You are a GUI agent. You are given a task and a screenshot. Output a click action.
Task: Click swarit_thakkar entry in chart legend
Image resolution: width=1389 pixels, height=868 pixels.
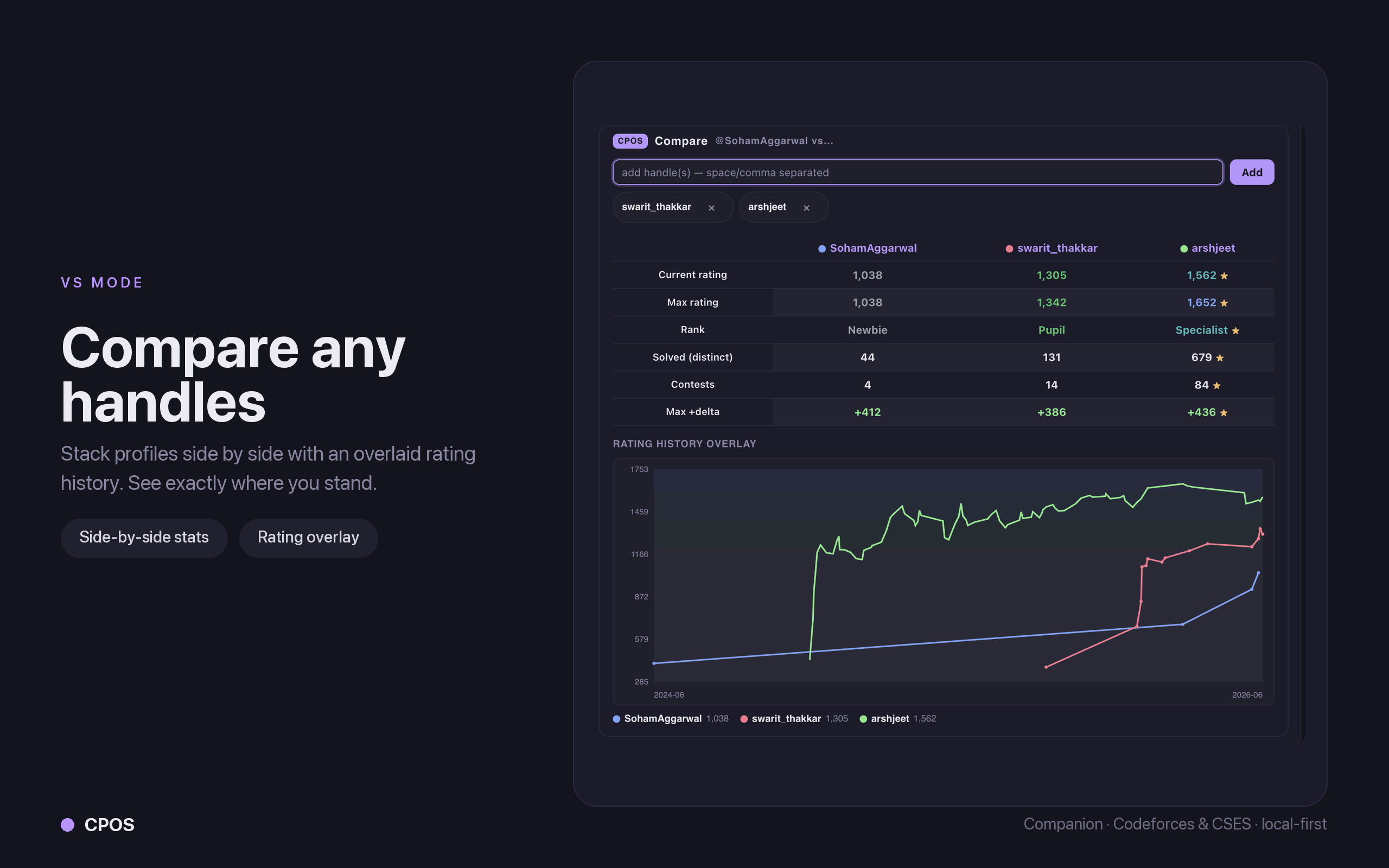point(794,719)
